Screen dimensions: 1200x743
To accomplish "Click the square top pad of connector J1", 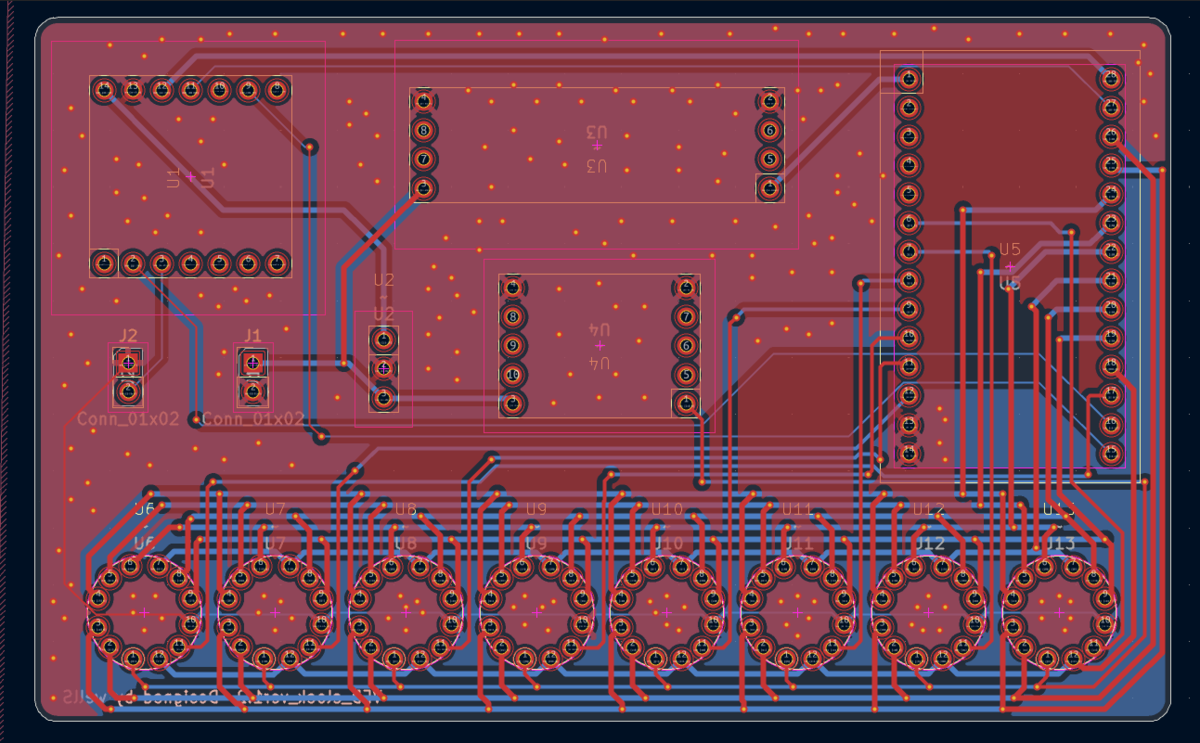I will [253, 361].
